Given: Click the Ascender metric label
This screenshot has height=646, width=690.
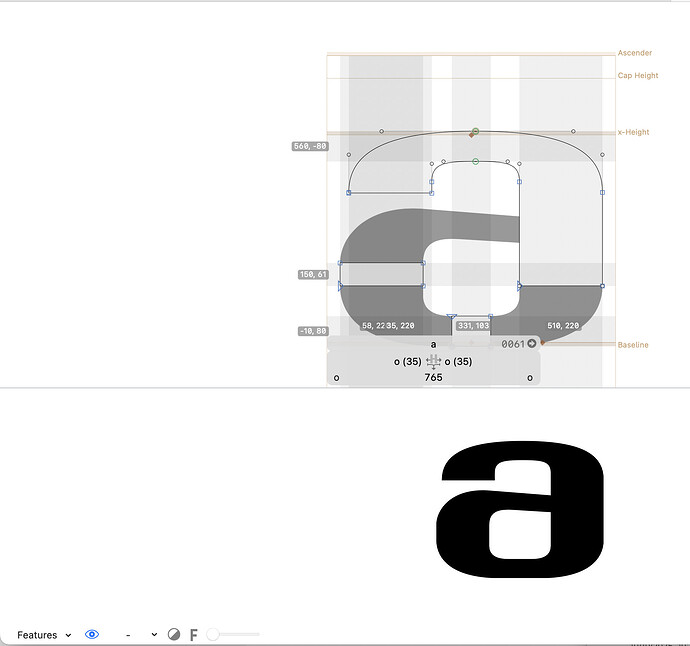Looking at the screenshot, I should tap(635, 53).
